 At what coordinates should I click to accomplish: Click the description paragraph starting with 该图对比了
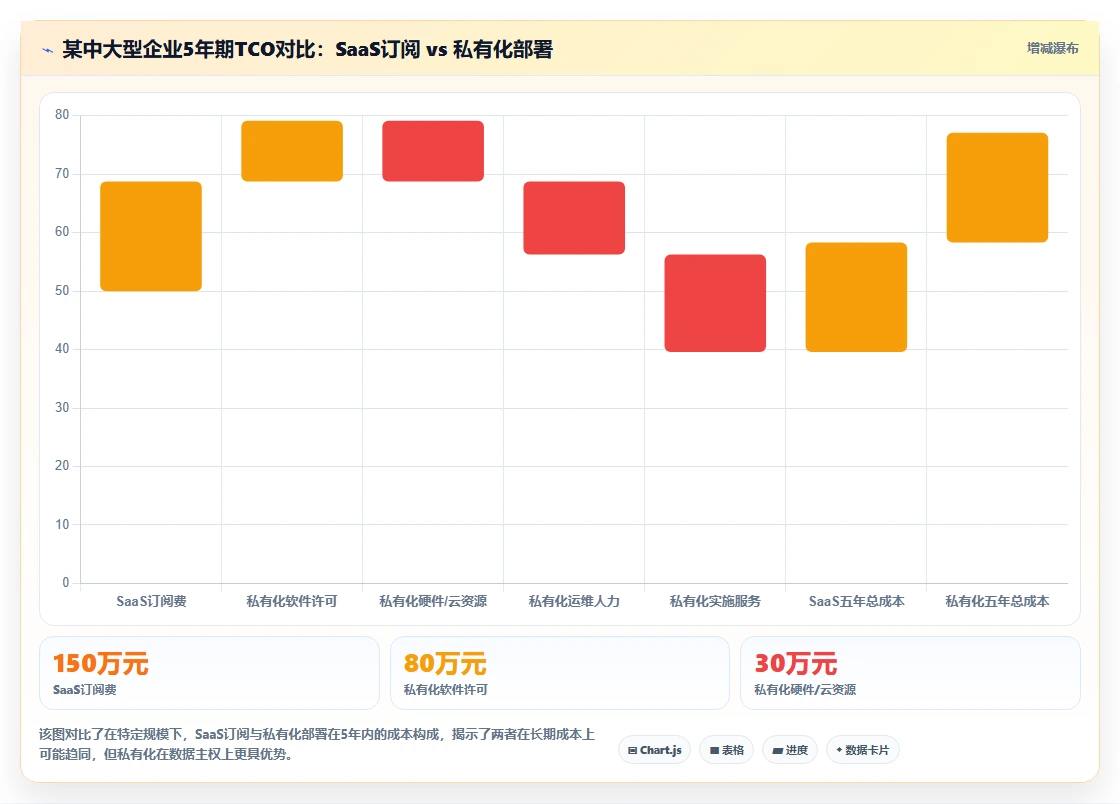(x=317, y=744)
